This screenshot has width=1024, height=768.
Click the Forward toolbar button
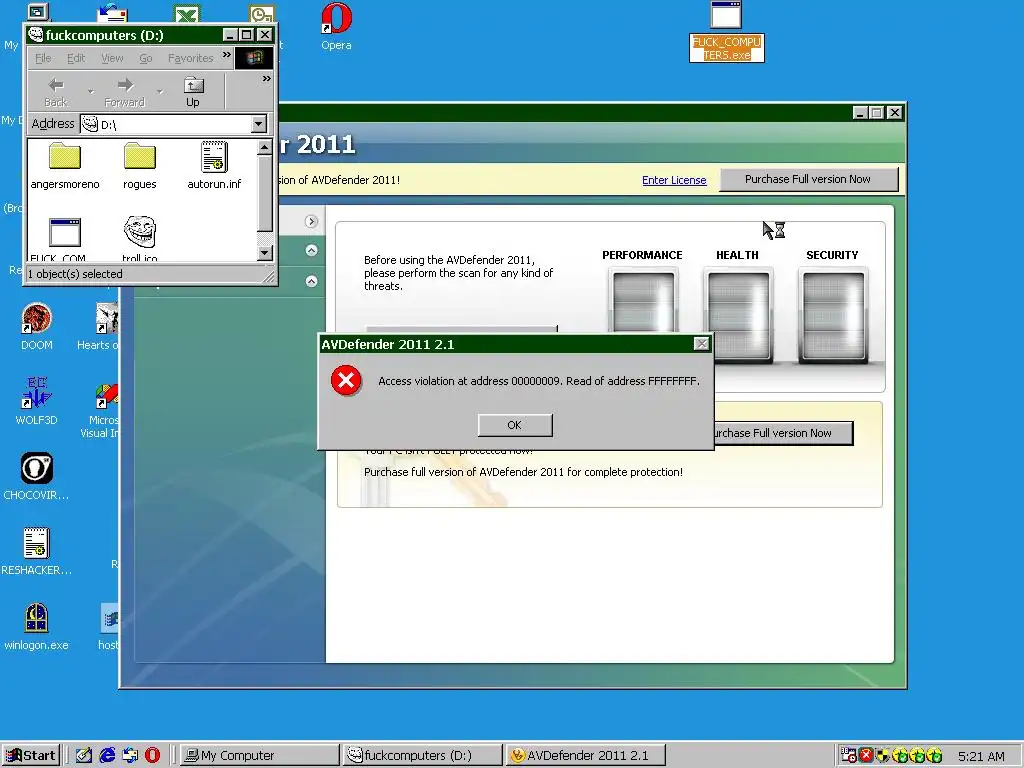(124, 92)
